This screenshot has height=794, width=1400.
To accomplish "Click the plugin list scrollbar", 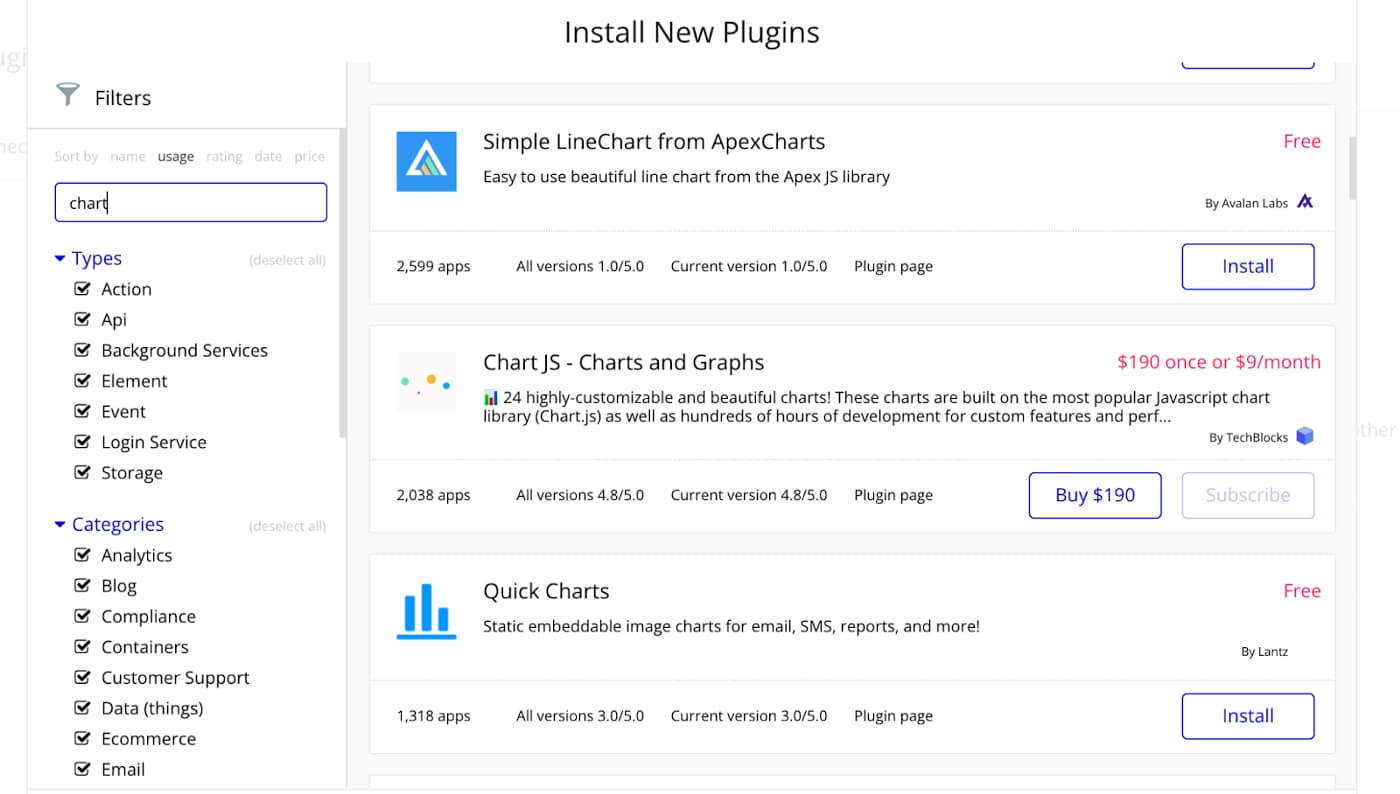I will pos(1353,168).
